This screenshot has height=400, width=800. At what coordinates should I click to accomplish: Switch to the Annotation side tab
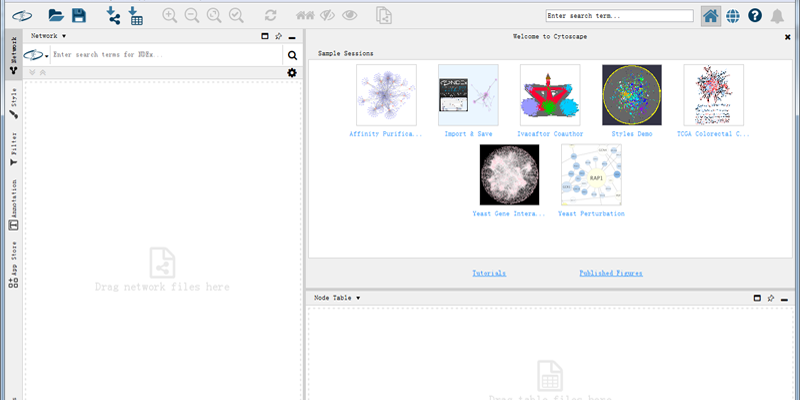tap(14, 204)
